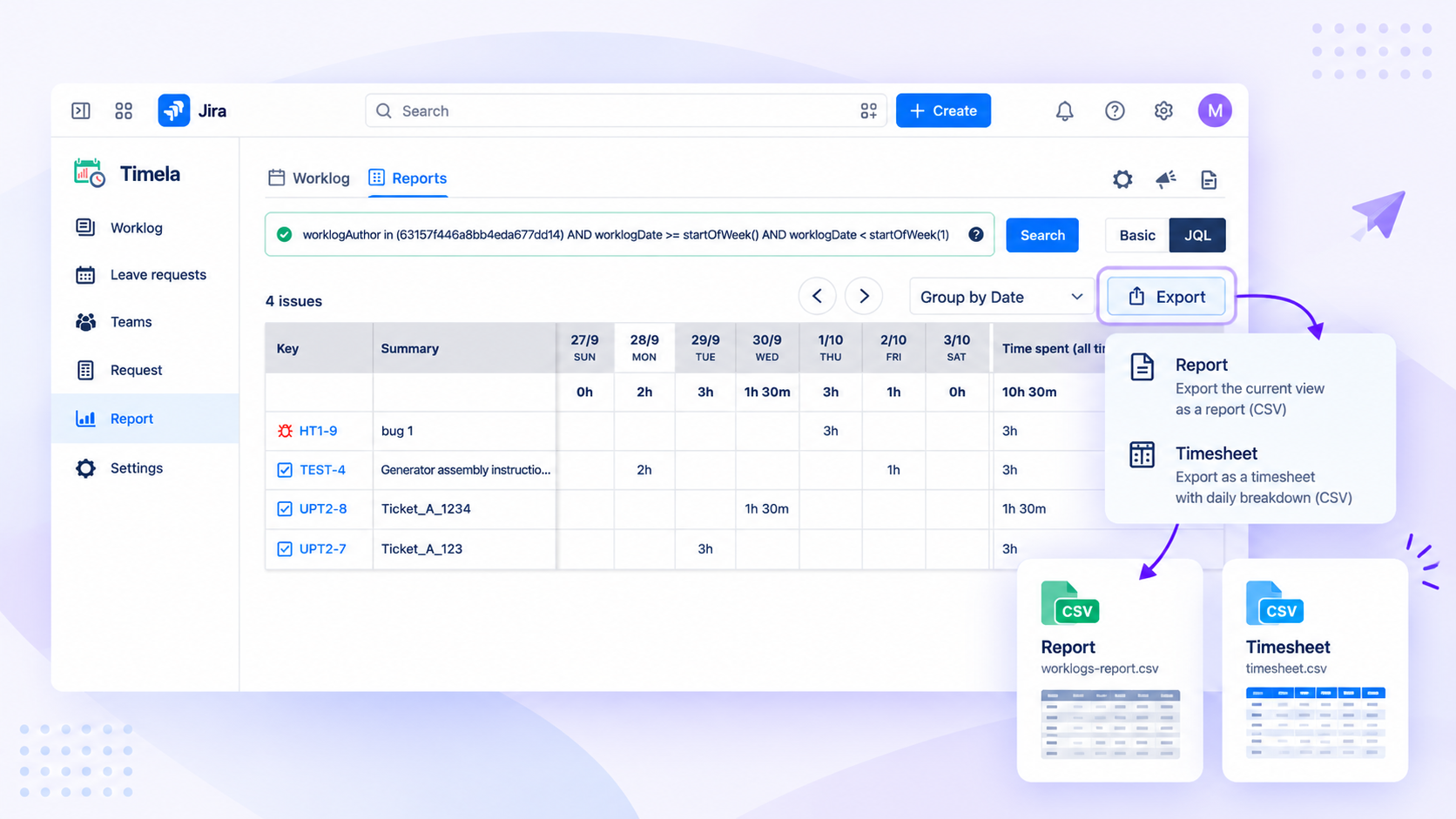Viewport: 1456px width, 819px height.
Task: Open issue link TEST-4
Action: pos(322,470)
